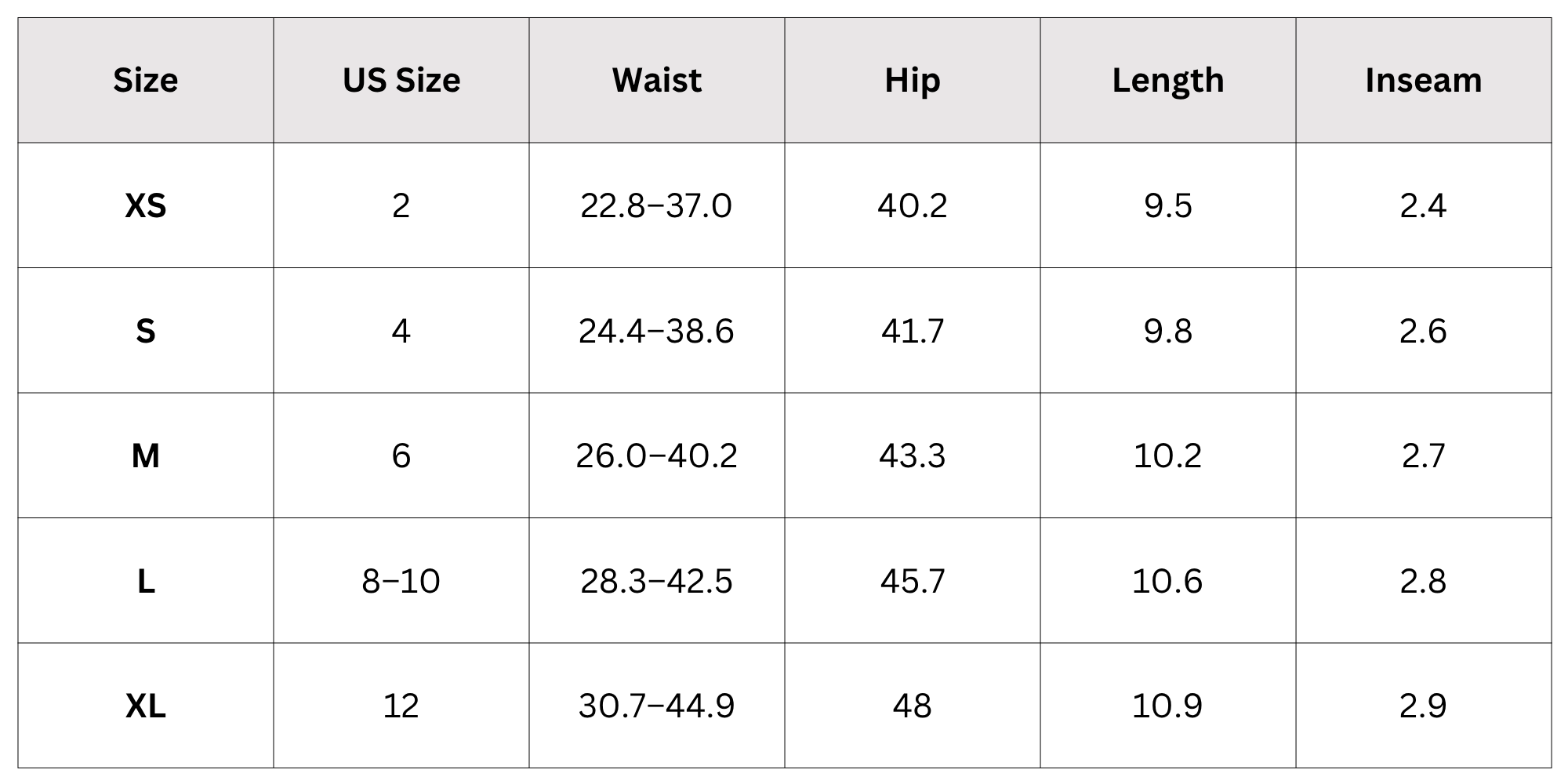The image size is (1568, 784).
Task: Click the length value 10.6
Action: click(1167, 581)
